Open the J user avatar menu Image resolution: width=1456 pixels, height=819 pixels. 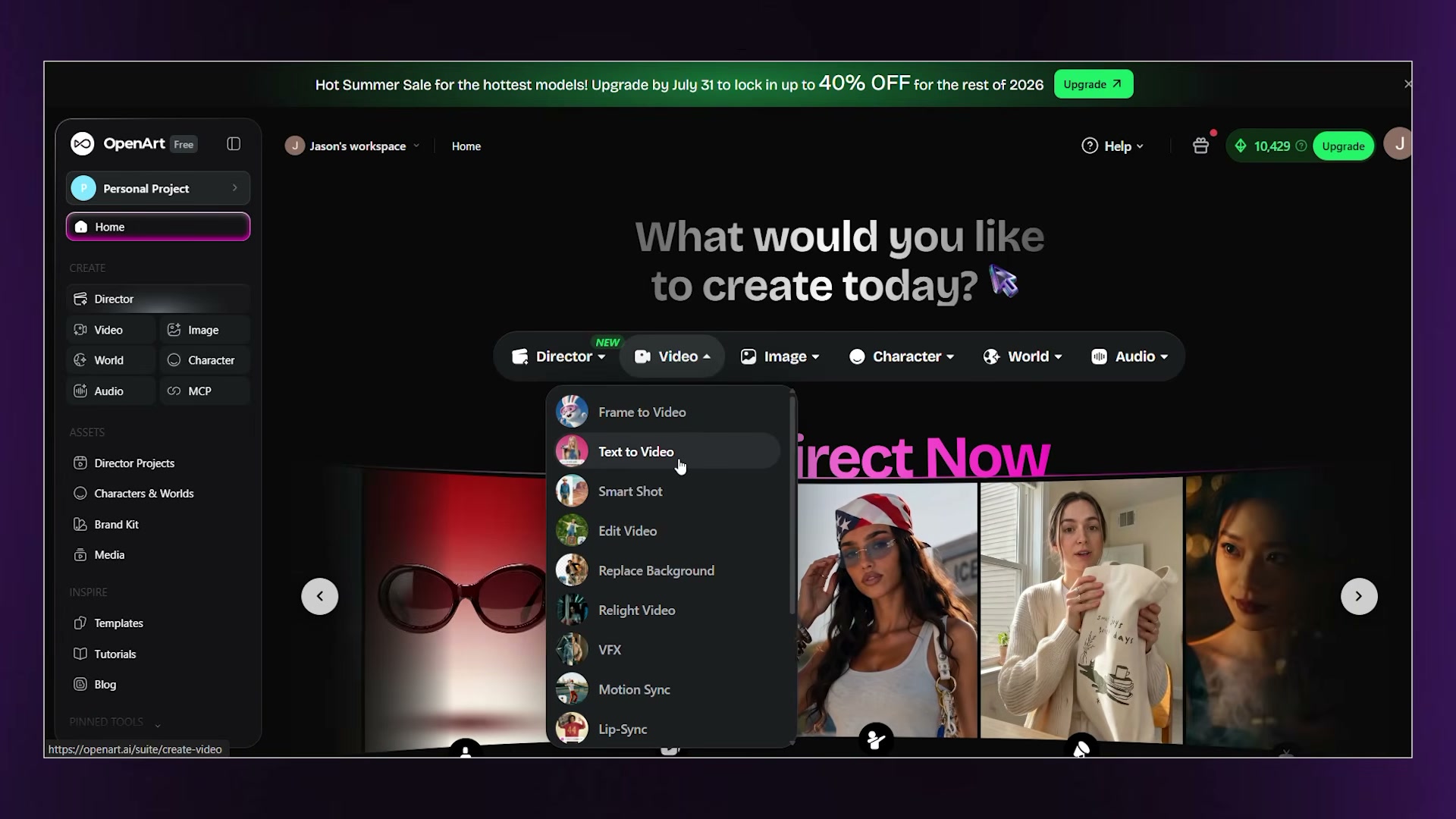click(x=1398, y=144)
